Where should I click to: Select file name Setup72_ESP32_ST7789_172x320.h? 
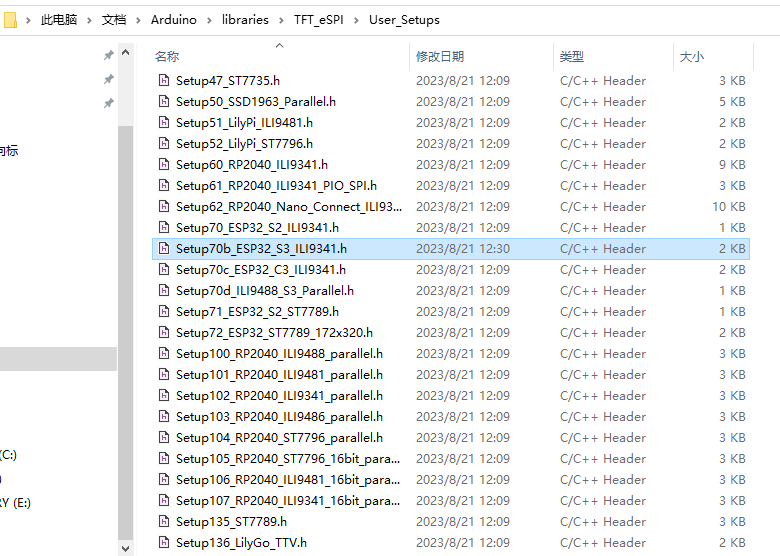(x=274, y=332)
